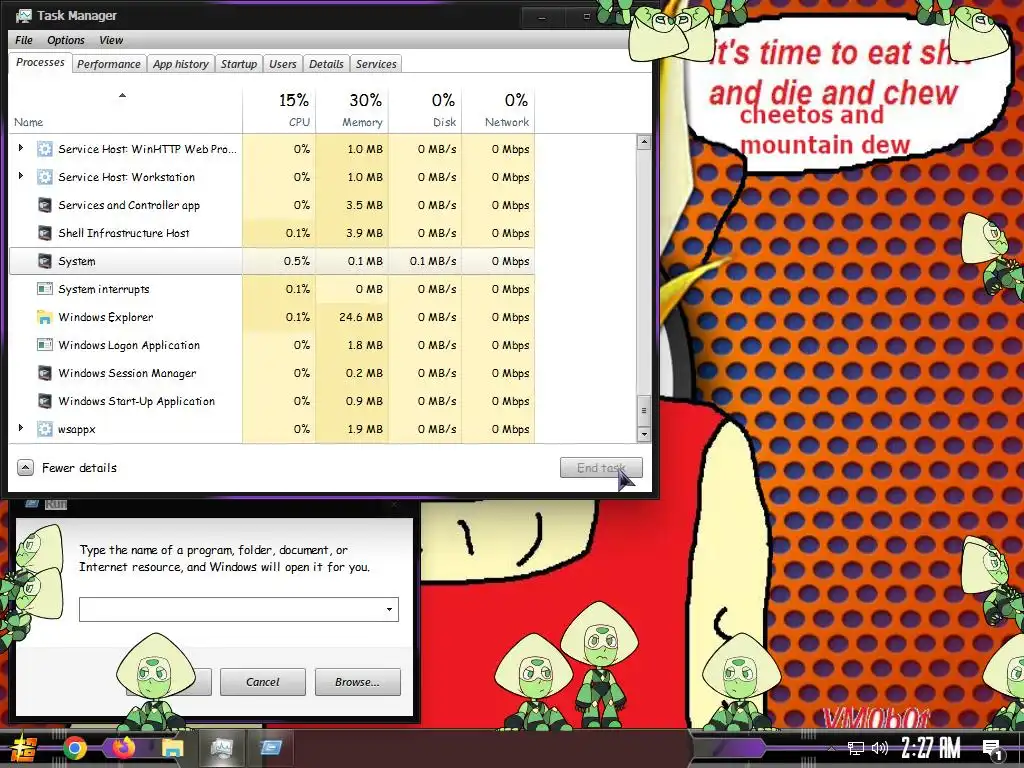Switch to the Users tab
This screenshot has width=1024, height=768.
(x=283, y=64)
